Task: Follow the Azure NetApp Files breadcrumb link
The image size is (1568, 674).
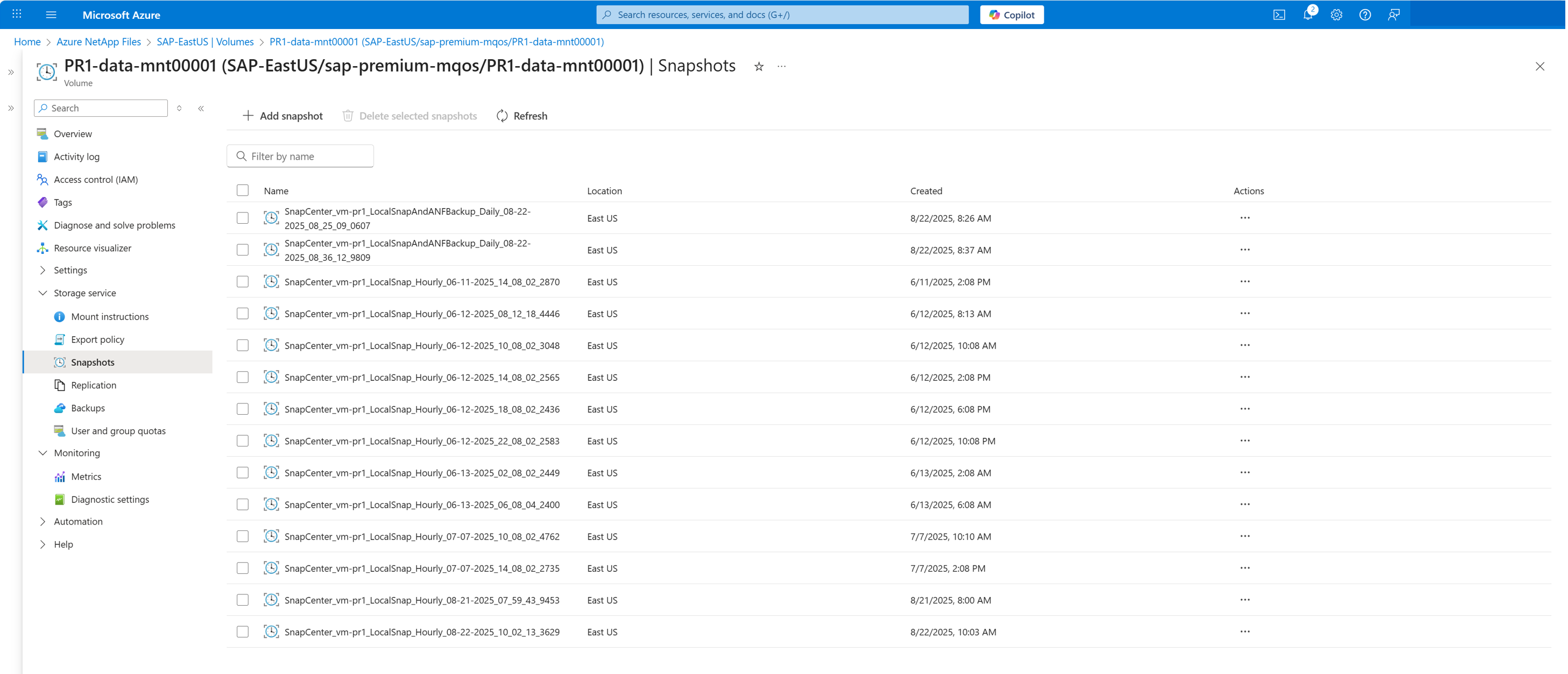Action: click(x=98, y=41)
